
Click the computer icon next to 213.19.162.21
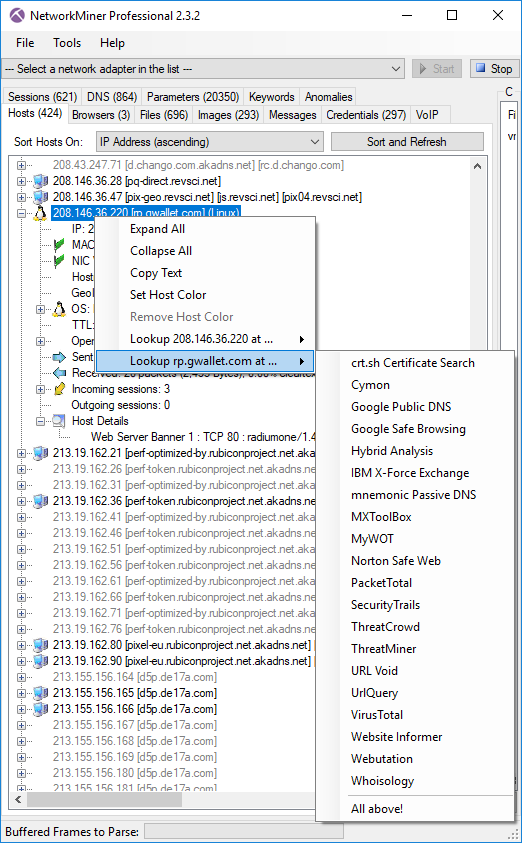40,453
